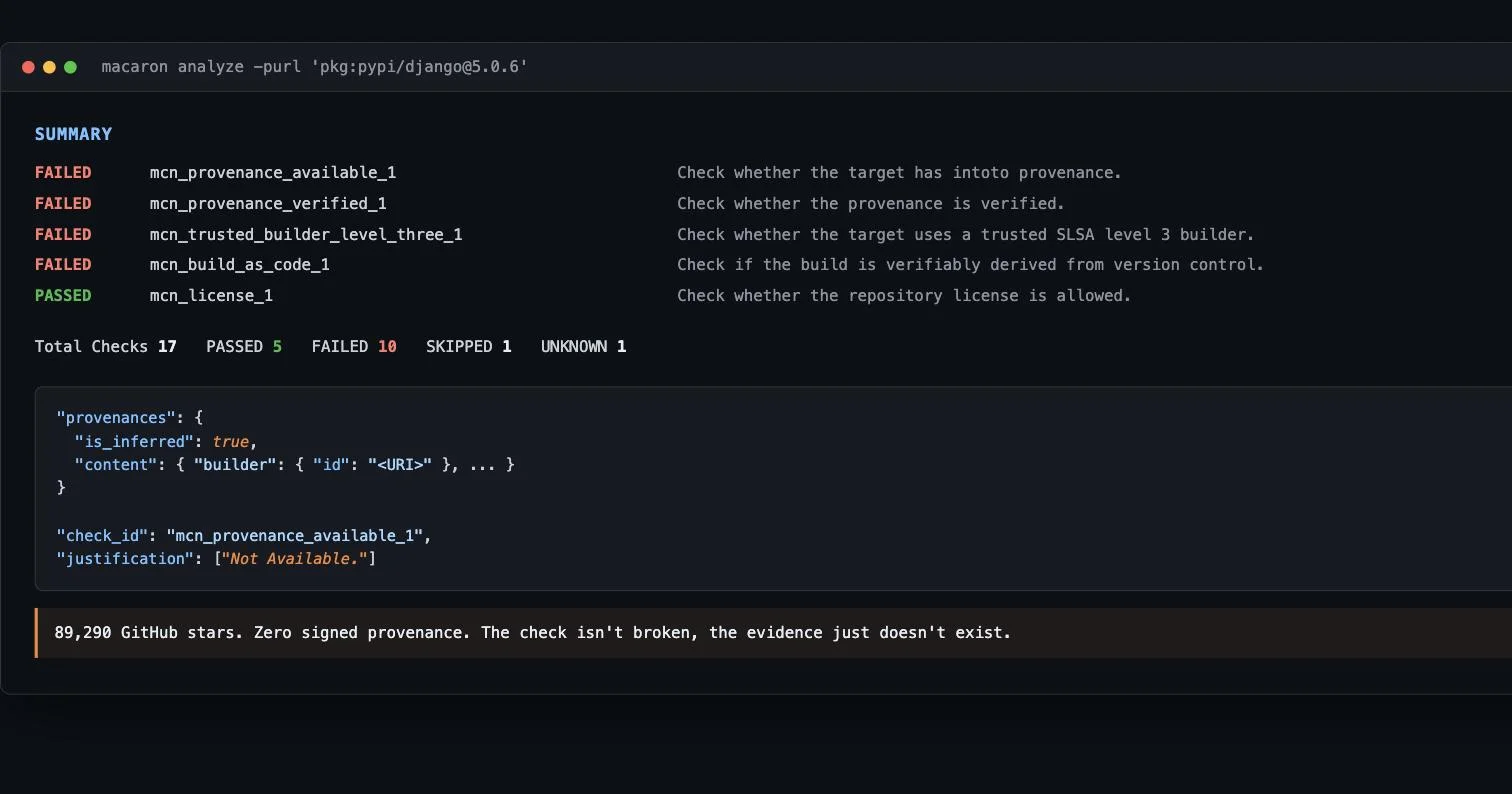1512x794 pixels.
Task: Click the 'FAILED 10' totals count
Action: [354, 347]
